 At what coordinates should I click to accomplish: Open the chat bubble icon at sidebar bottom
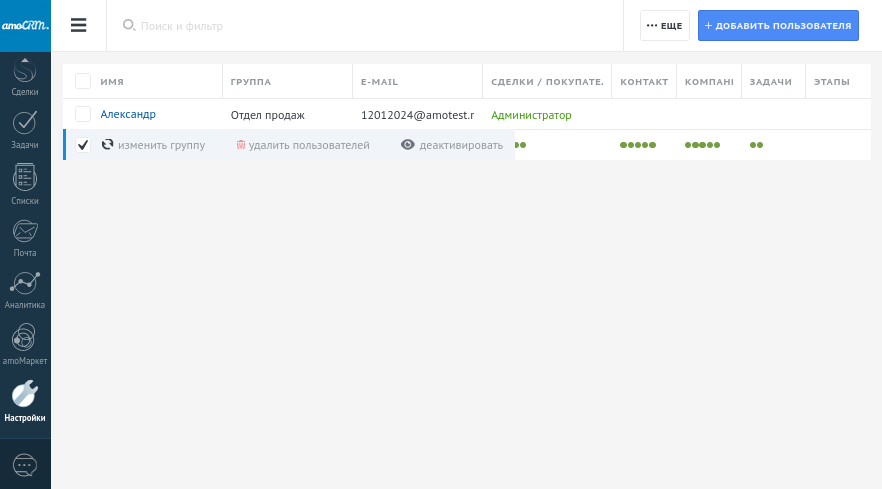point(25,465)
